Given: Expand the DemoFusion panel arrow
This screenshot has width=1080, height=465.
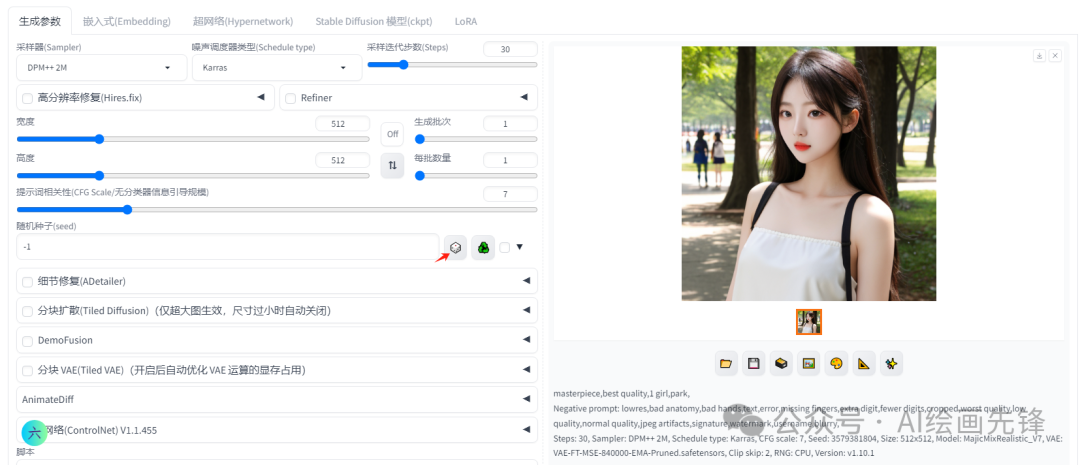Looking at the screenshot, I should (526, 340).
